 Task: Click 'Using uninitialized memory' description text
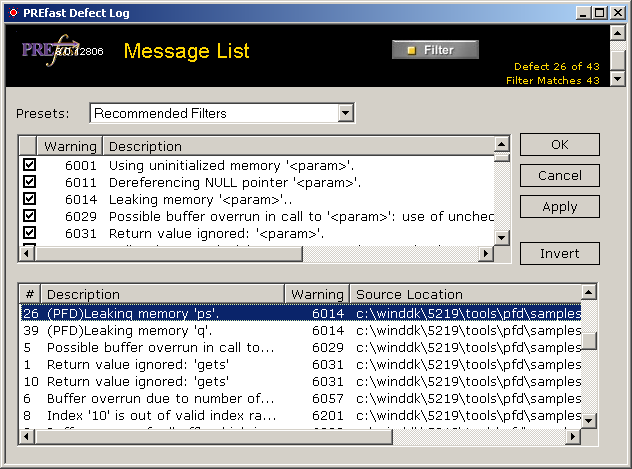[231, 165]
